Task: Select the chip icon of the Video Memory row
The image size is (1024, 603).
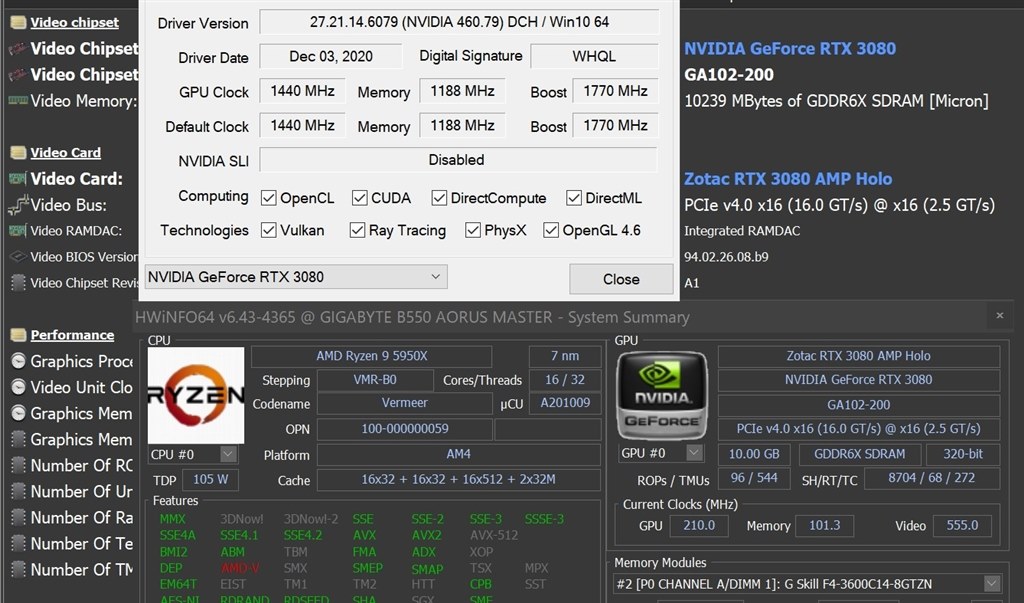Action: pyautogui.click(x=18, y=101)
